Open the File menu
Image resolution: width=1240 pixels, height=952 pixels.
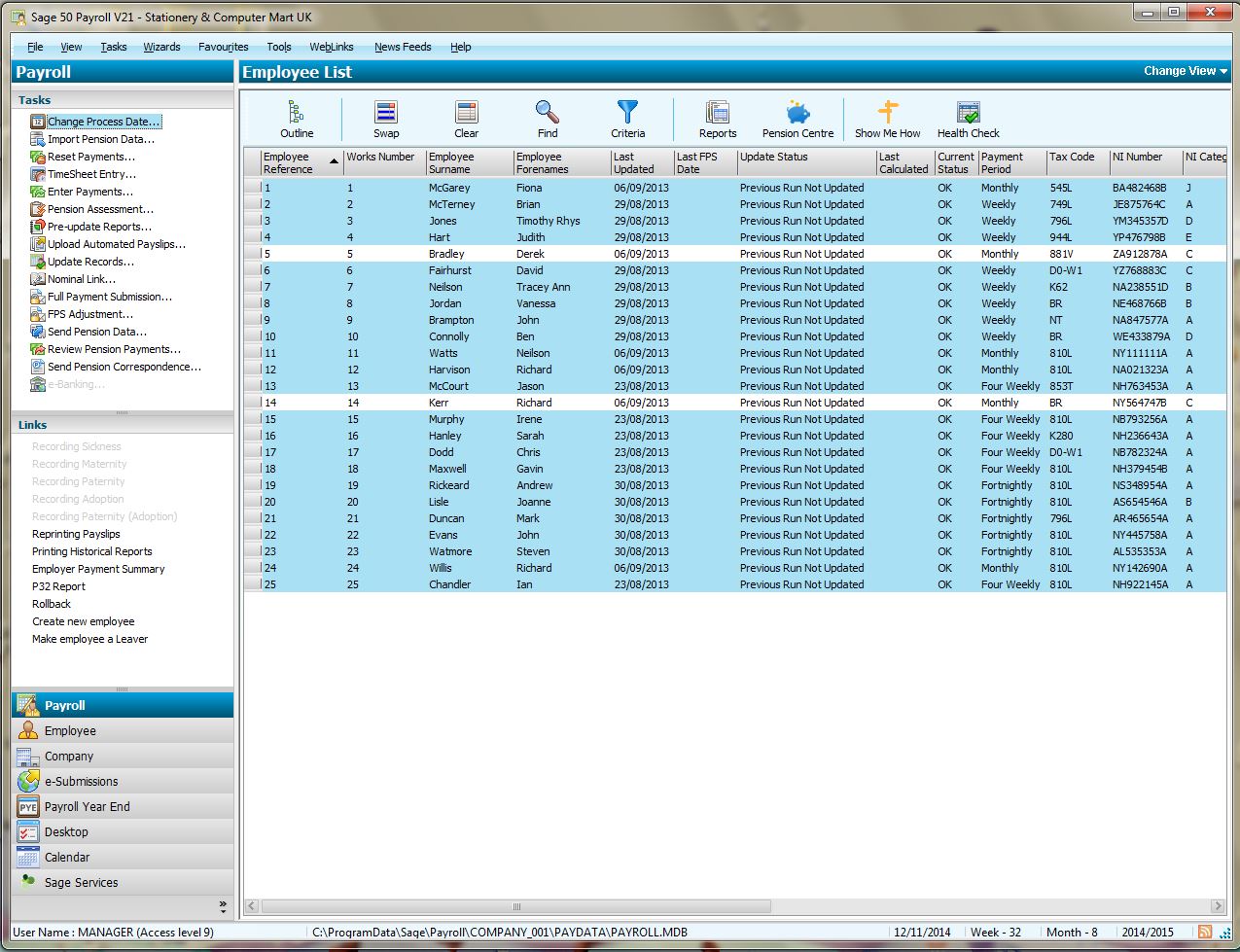pos(35,47)
